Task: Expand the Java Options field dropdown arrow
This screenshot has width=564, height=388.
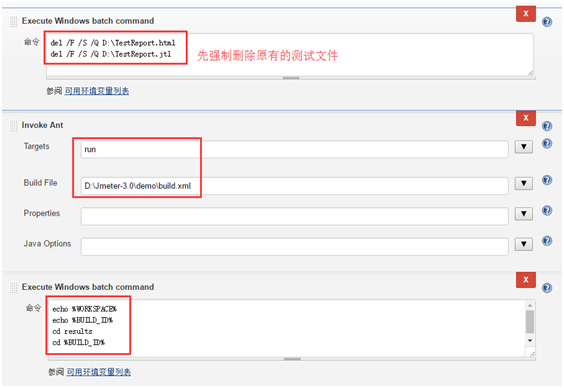Action: pos(523,244)
